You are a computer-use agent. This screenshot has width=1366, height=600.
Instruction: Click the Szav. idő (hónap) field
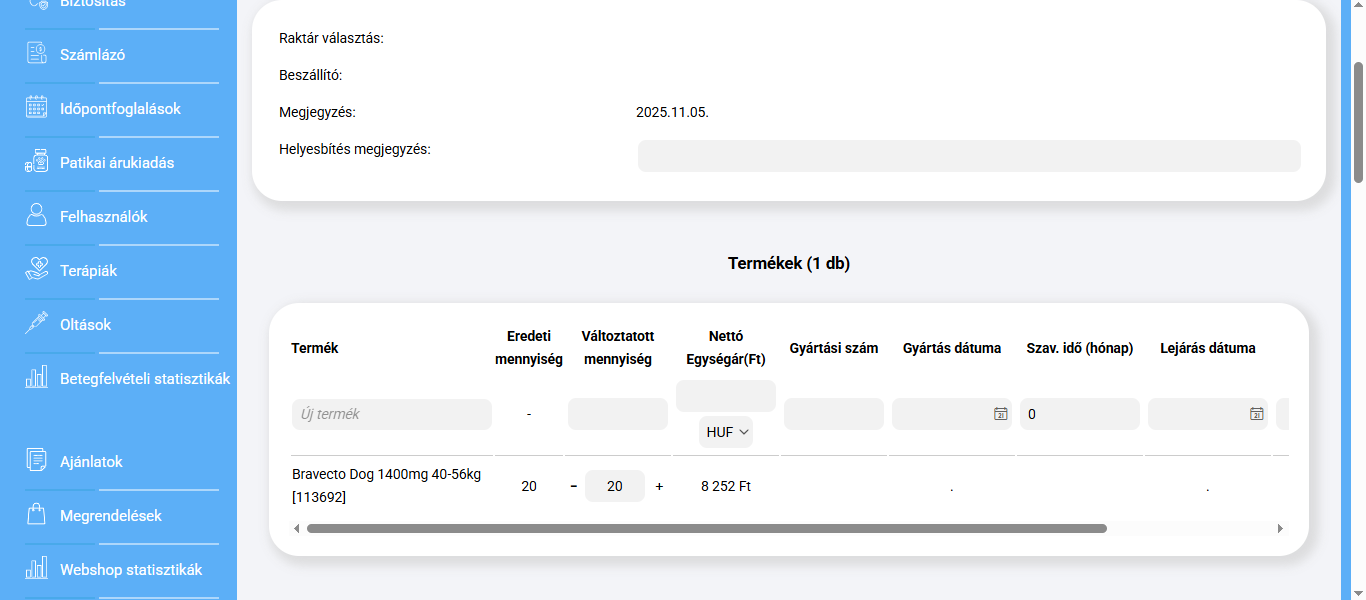coord(1079,414)
